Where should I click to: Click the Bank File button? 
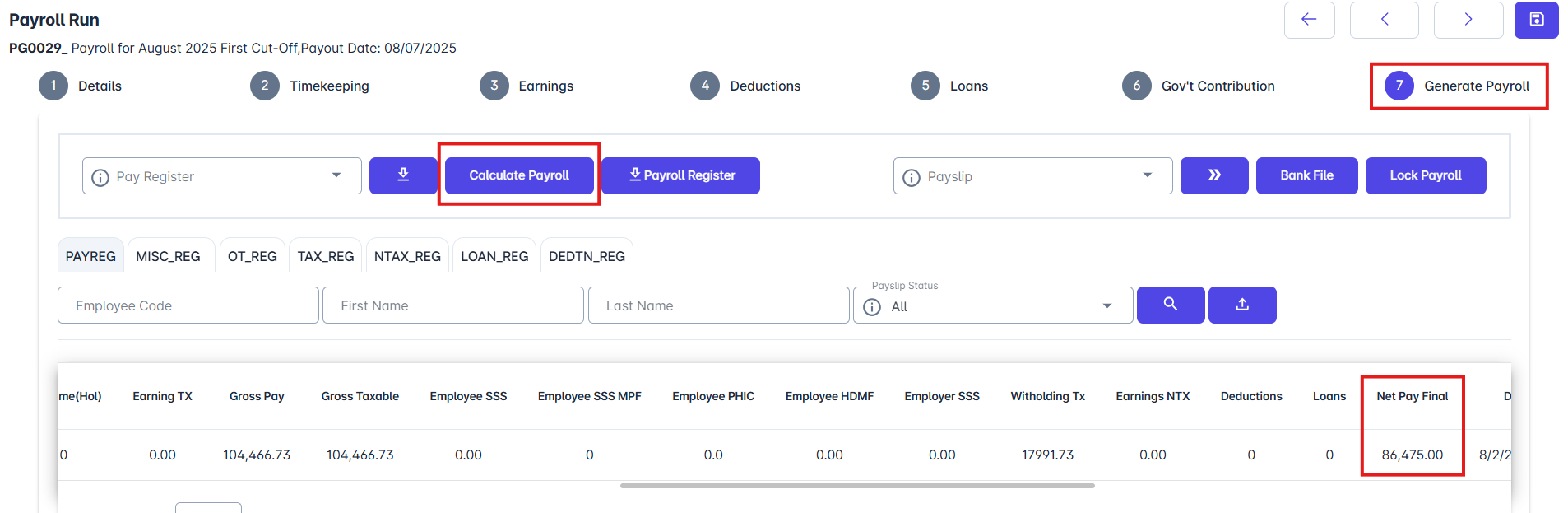[x=1306, y=175]
